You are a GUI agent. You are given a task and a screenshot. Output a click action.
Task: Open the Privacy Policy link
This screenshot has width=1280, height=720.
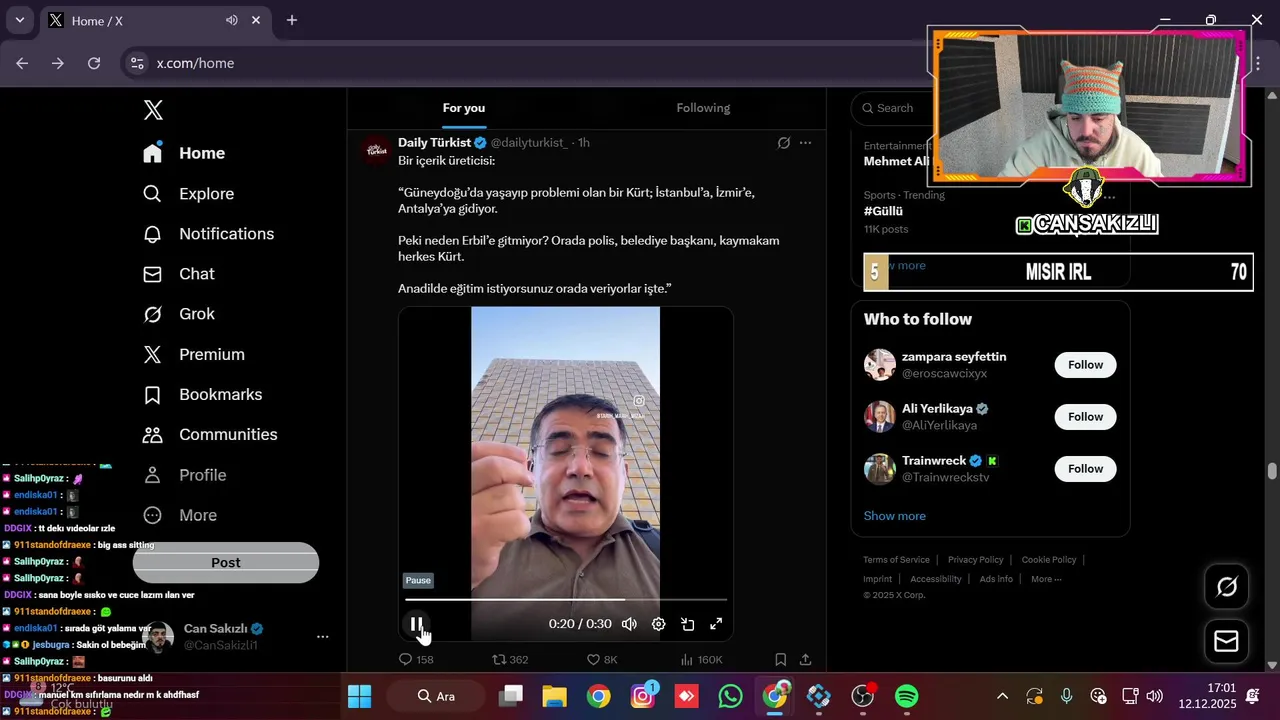975,560
